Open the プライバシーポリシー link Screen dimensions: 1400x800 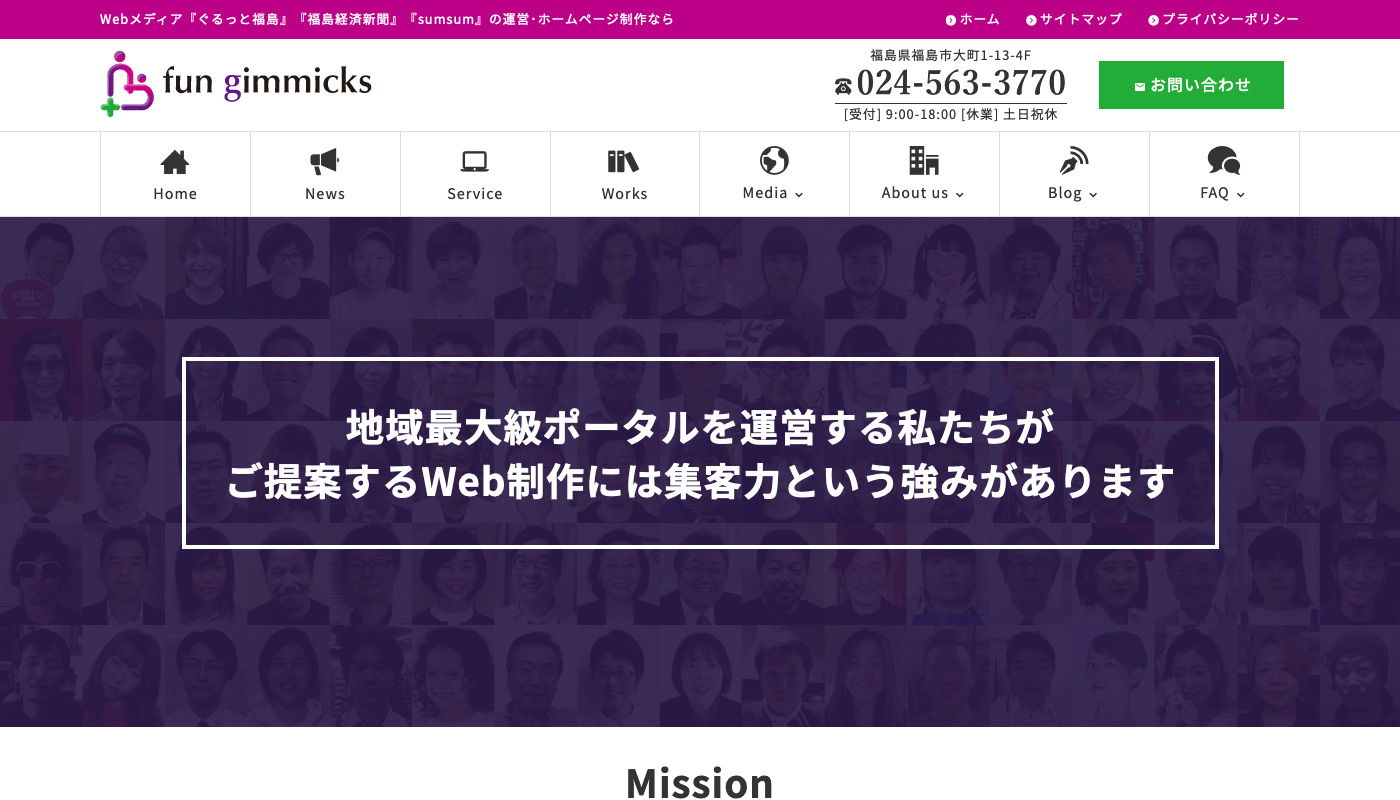[x=1230, y=19]
